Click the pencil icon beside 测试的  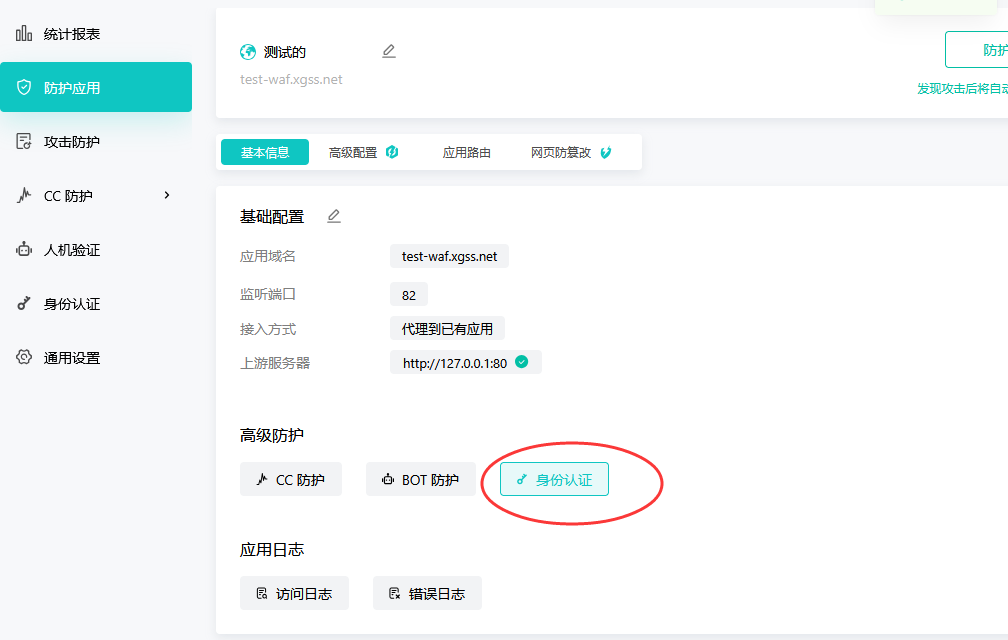pos(389,51)
